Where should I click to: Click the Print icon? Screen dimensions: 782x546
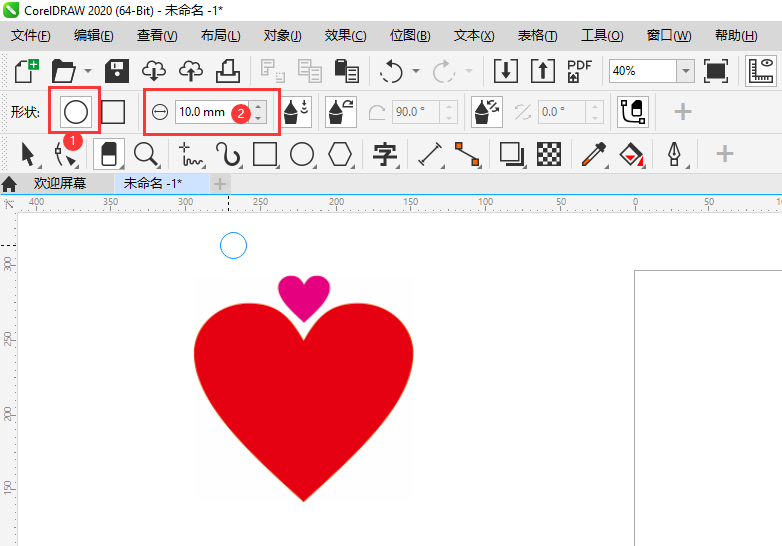[227, 71]
